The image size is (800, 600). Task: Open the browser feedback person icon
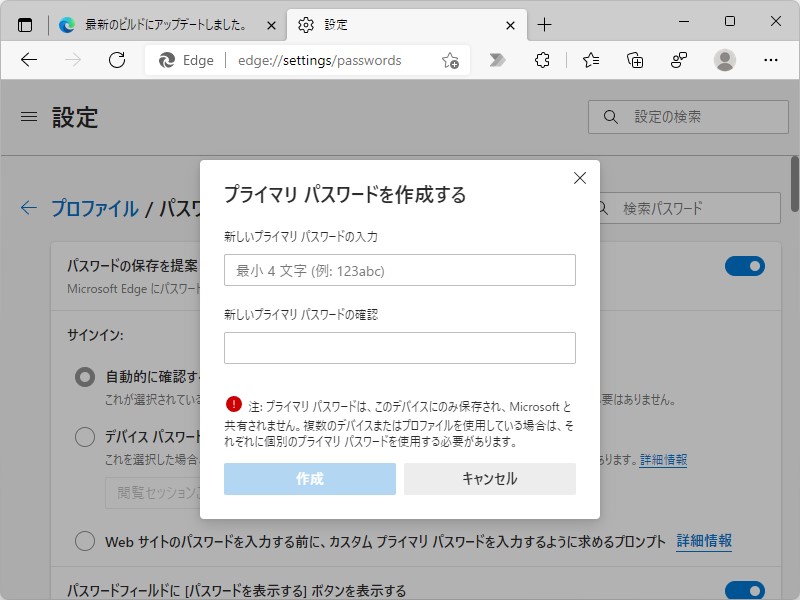681,60
